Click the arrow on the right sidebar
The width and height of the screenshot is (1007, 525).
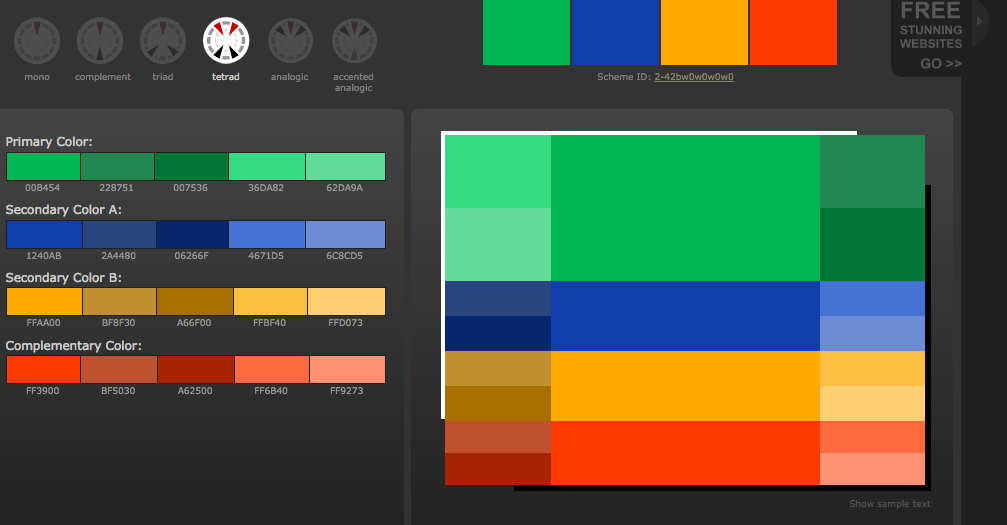[981, 24]
